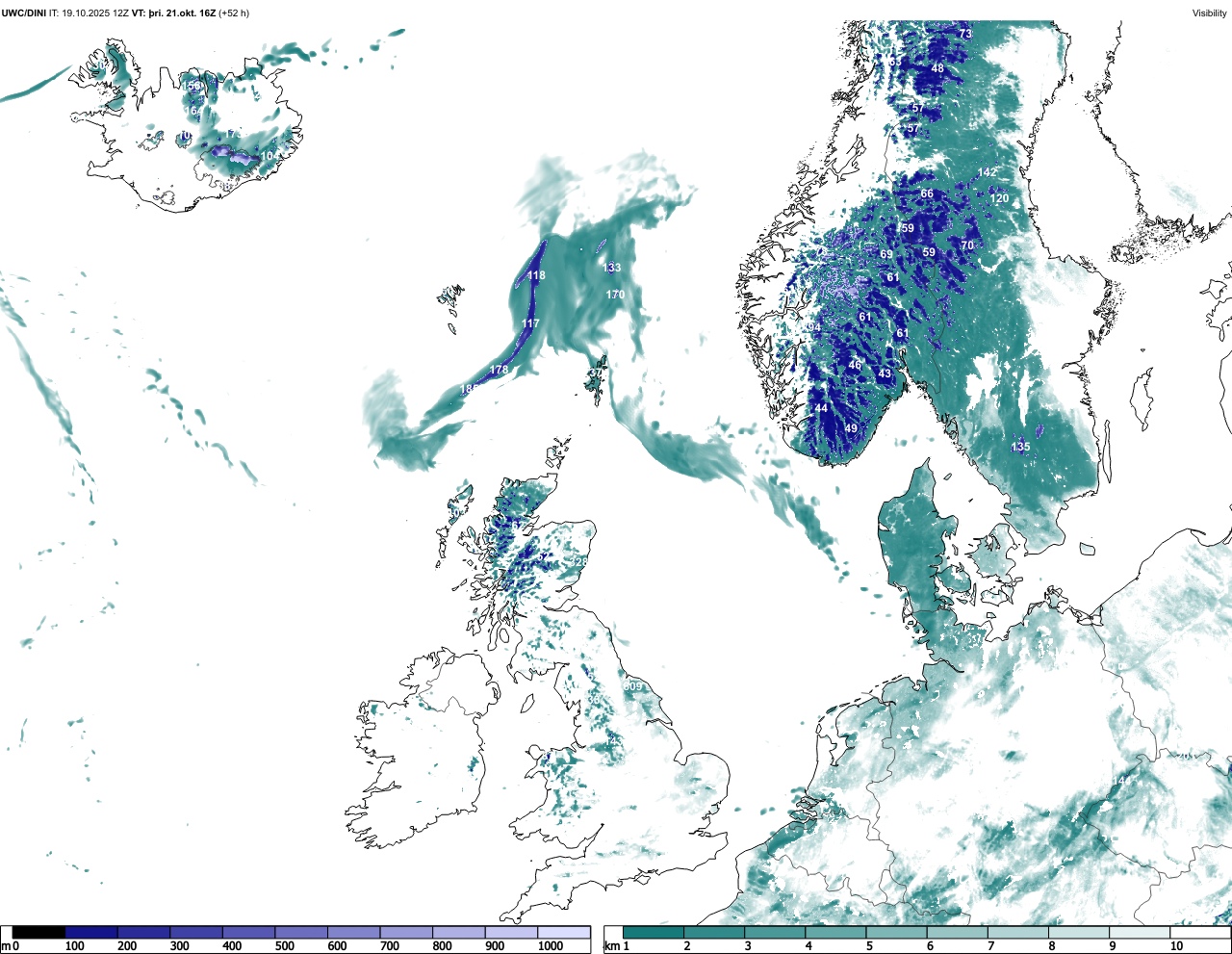Viewport: 1232px width, 954px height.
Task: Click the visibility value '73' over northern Sweden
Action: (x=965, y=34)
